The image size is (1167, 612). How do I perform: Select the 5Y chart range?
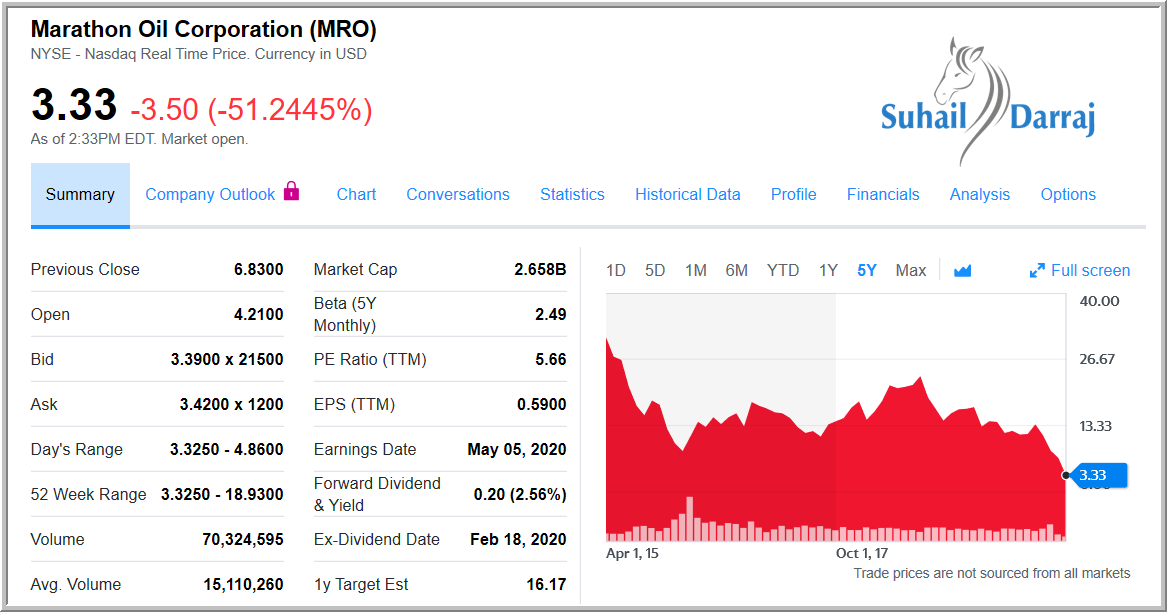867,270
